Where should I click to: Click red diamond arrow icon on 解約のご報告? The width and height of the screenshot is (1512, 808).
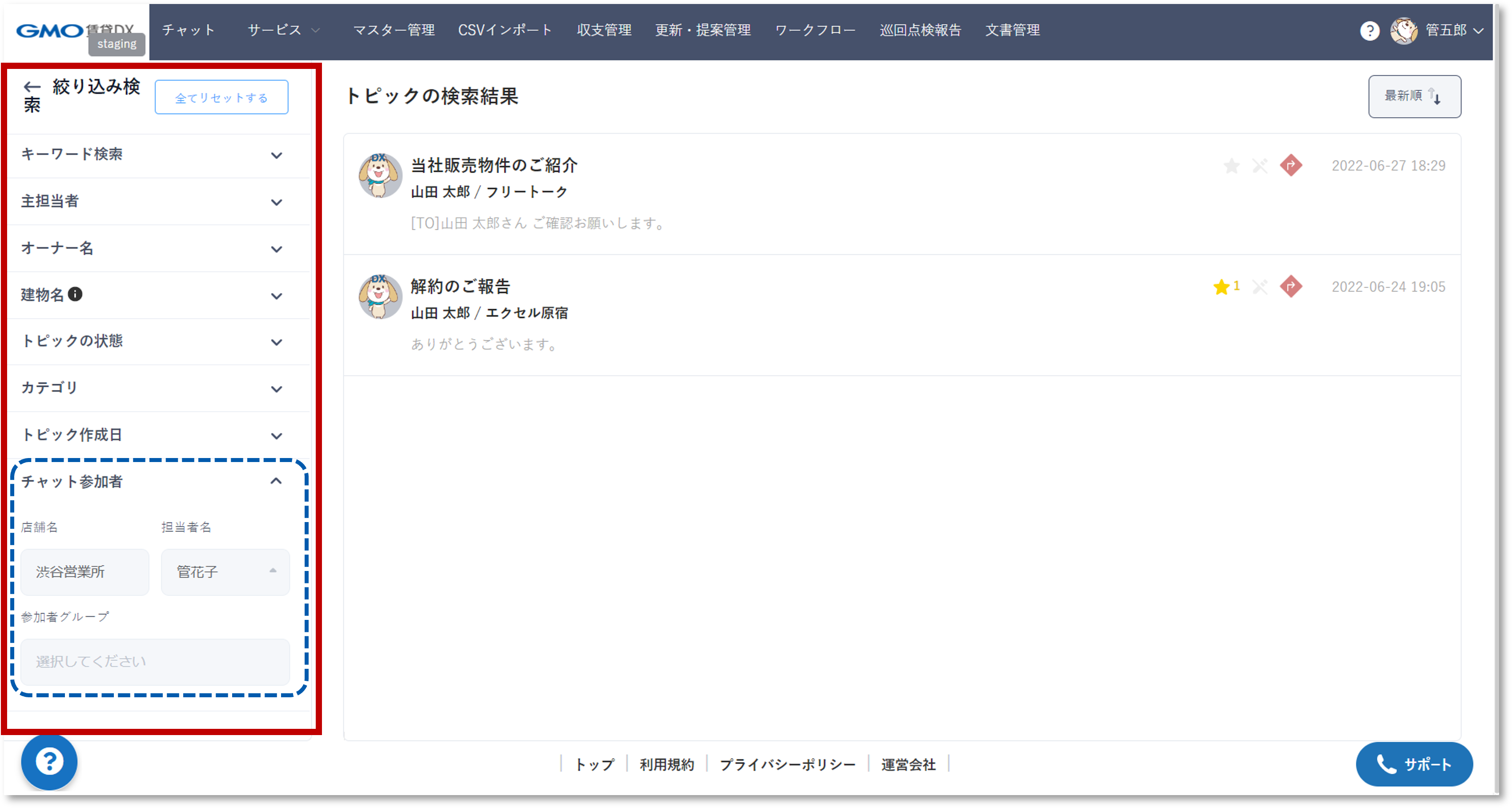[1291, 286]
